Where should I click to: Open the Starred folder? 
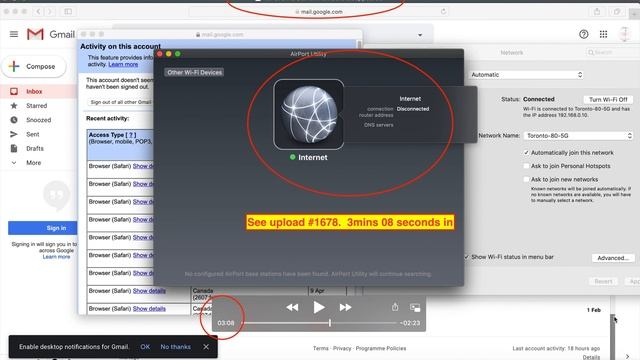(36, 106)
